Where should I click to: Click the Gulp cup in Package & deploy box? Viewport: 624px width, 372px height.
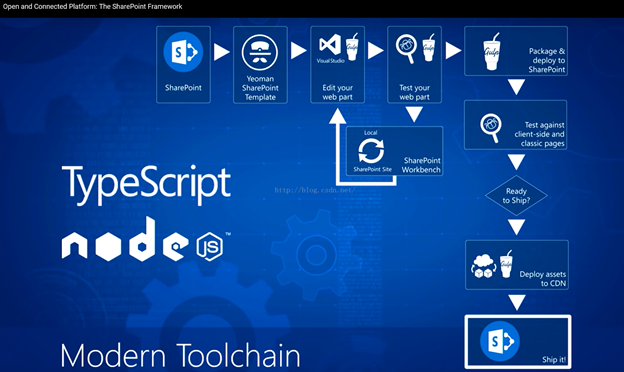[492, 51]
